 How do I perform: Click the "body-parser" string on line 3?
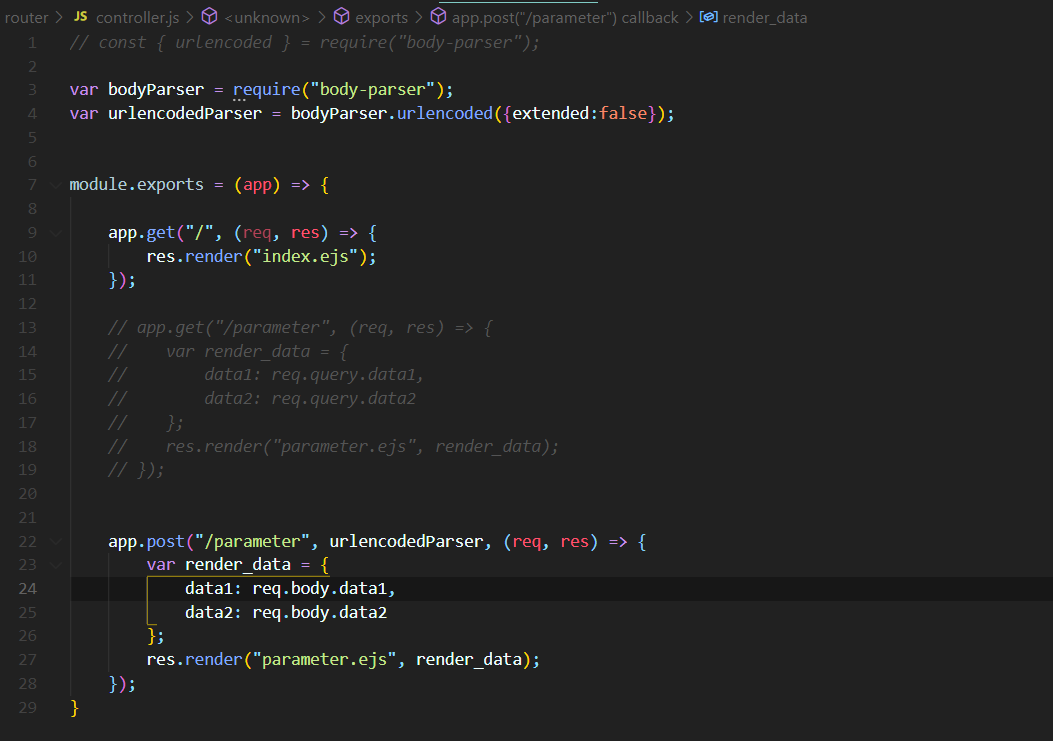coord(373,89)
